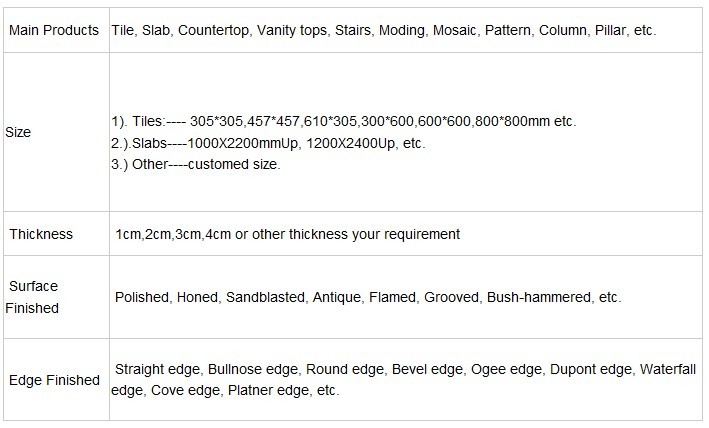Click 'Ogee edge' in the edge list
Screen dimensions: 709x428
pos(506,369)
